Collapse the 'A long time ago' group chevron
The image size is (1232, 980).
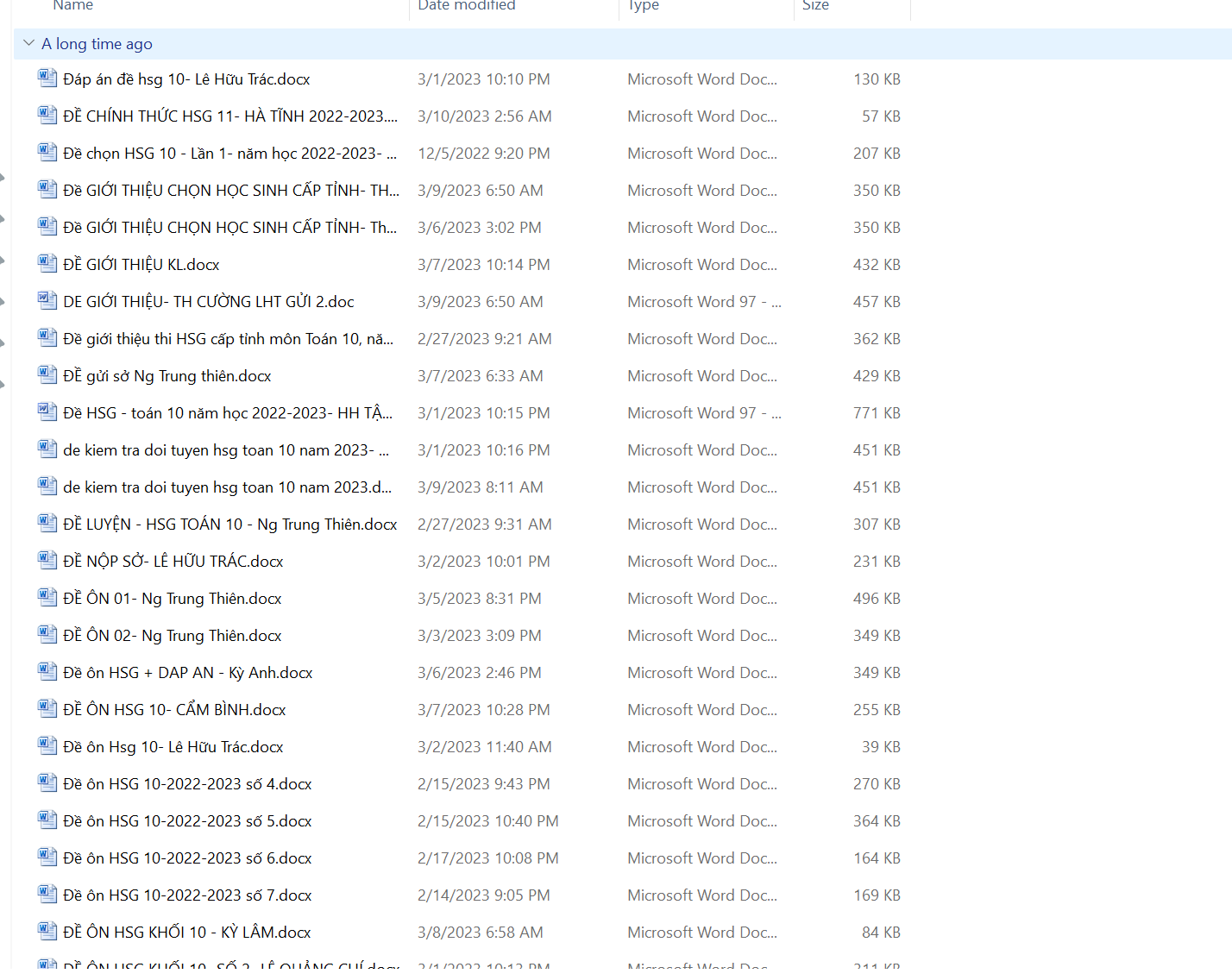point(28,43)
